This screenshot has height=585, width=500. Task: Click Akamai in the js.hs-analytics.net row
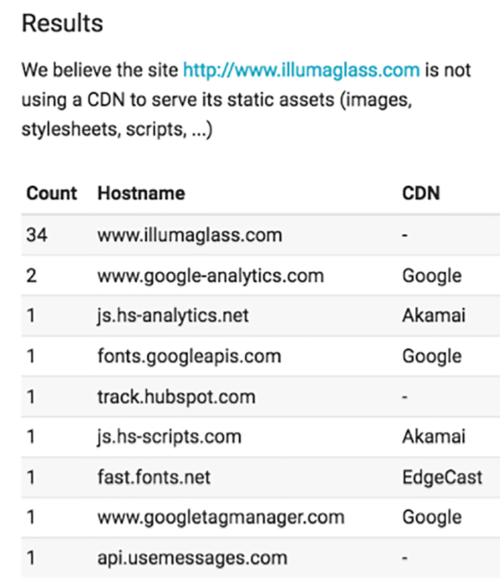pos(434,315)
